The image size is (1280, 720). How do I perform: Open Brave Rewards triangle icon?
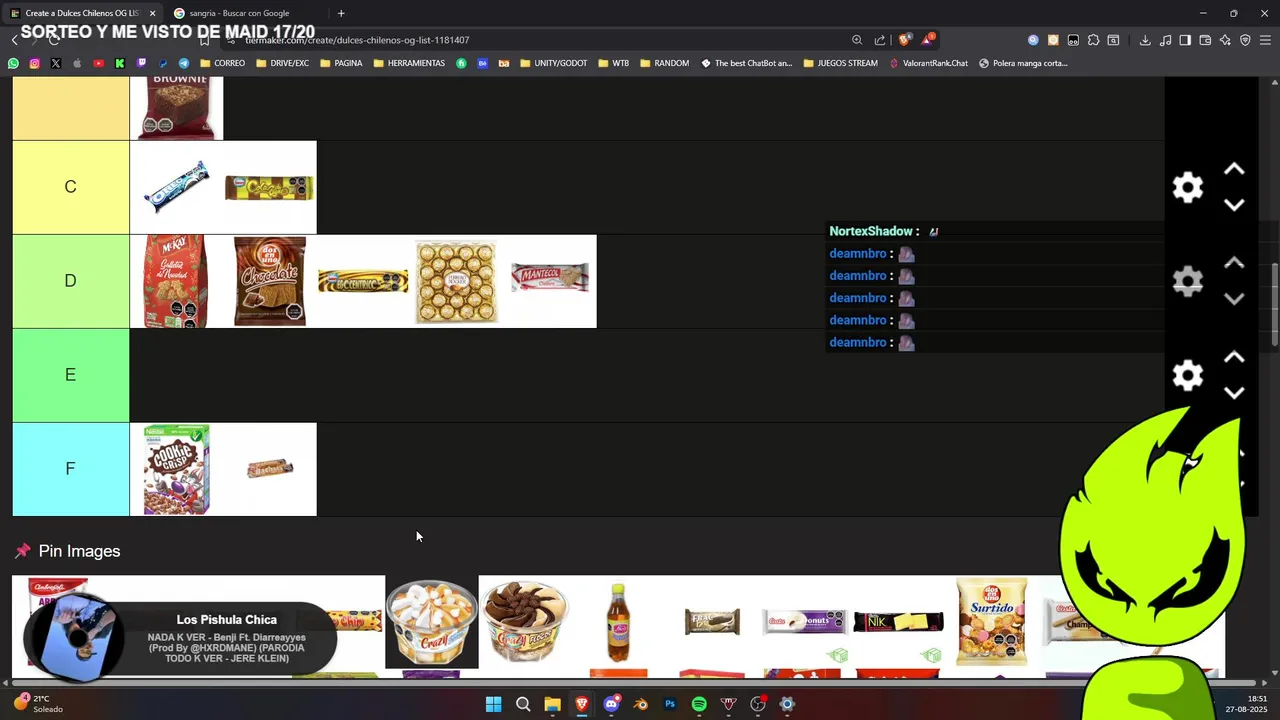(928, 40)
